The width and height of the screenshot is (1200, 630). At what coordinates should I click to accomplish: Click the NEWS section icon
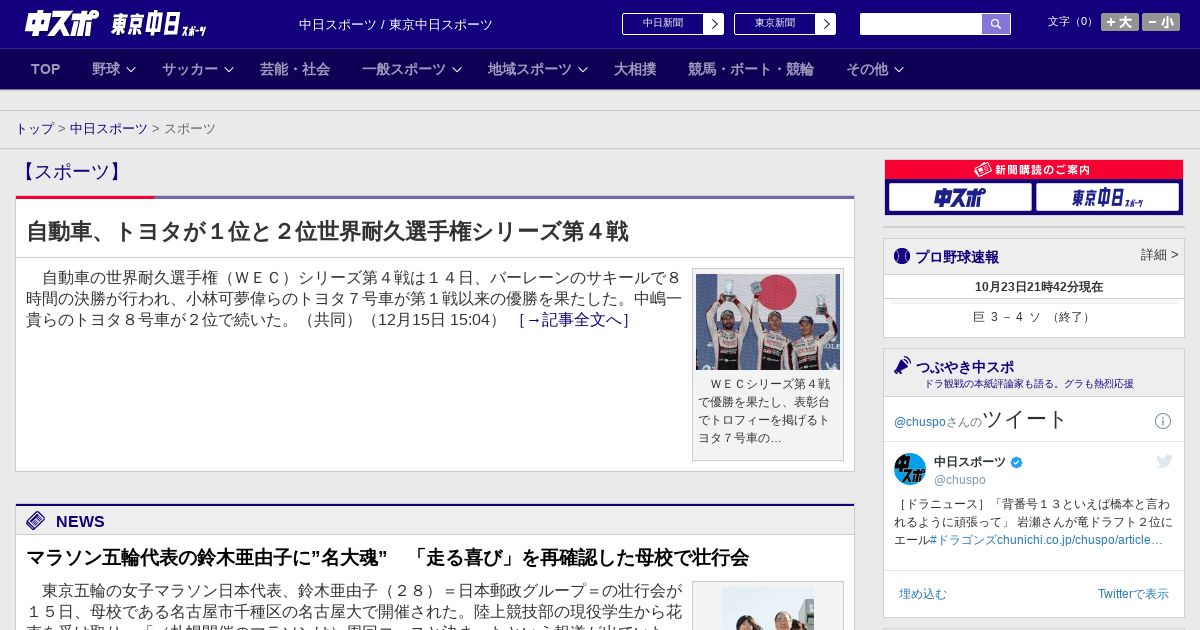36,520
